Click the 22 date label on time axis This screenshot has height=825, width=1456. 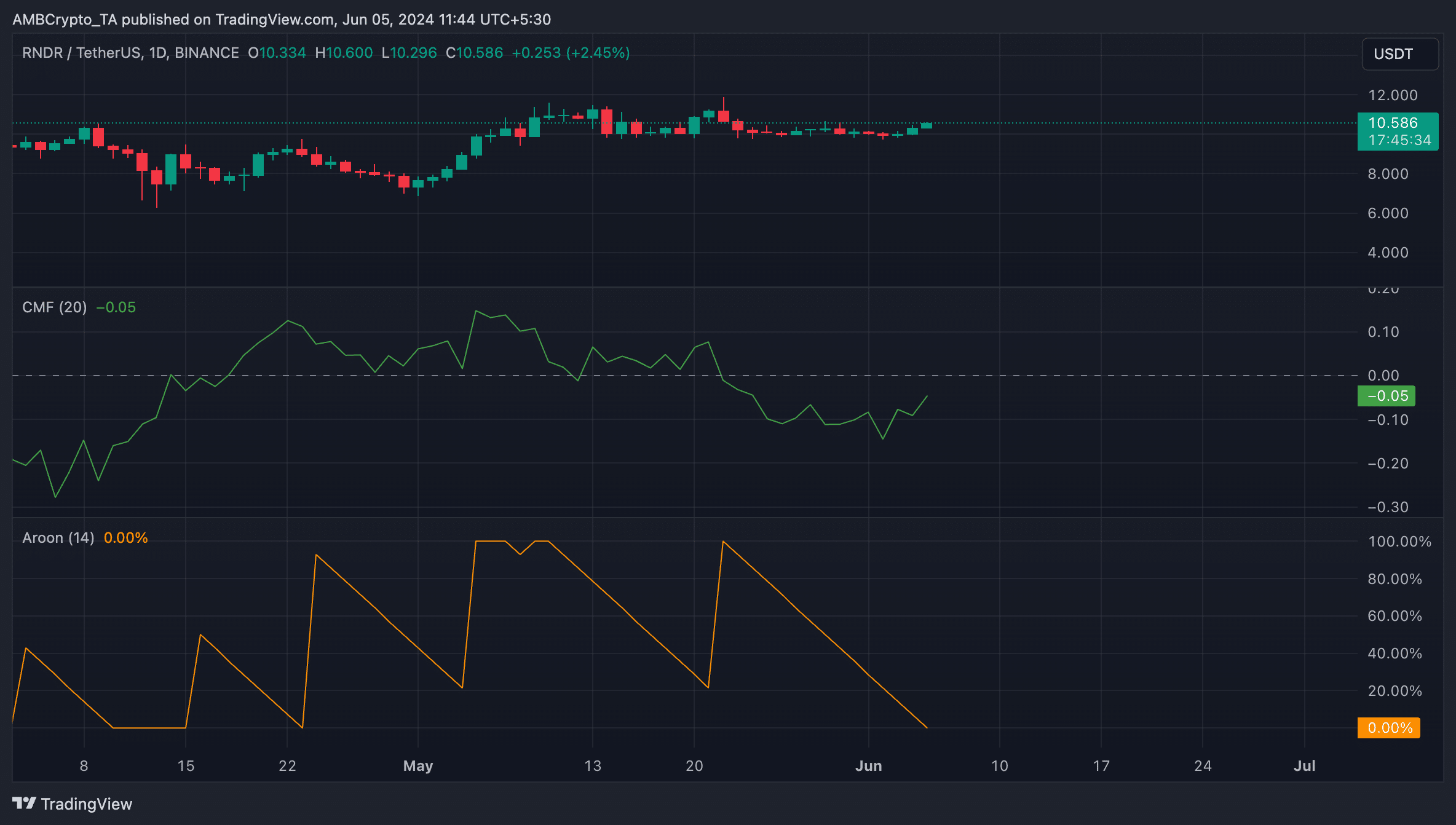(x=287, y=766)
